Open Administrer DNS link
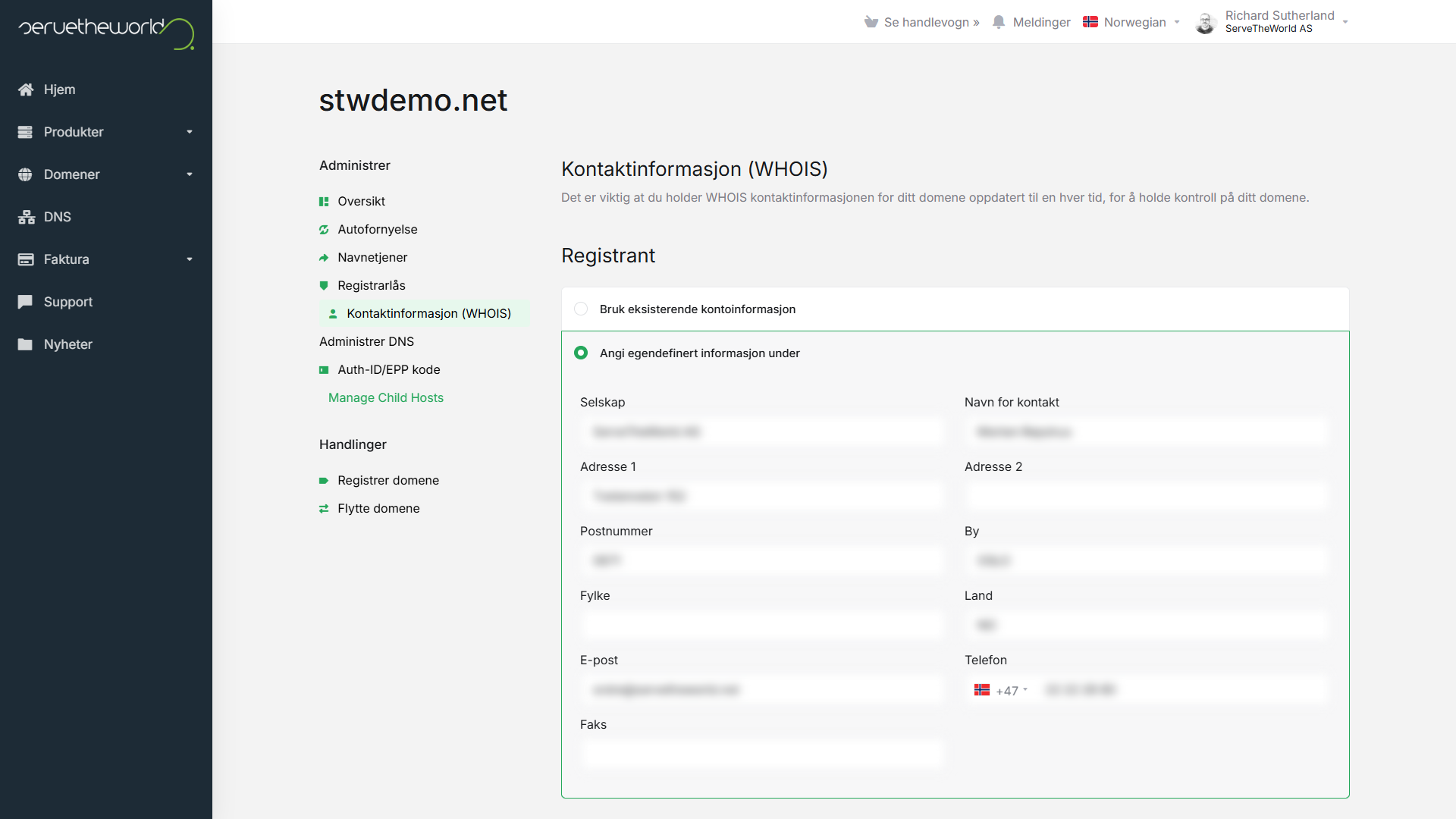This screenshot has height=819, width=1456. pyautogui.click(x=366, y=342)
